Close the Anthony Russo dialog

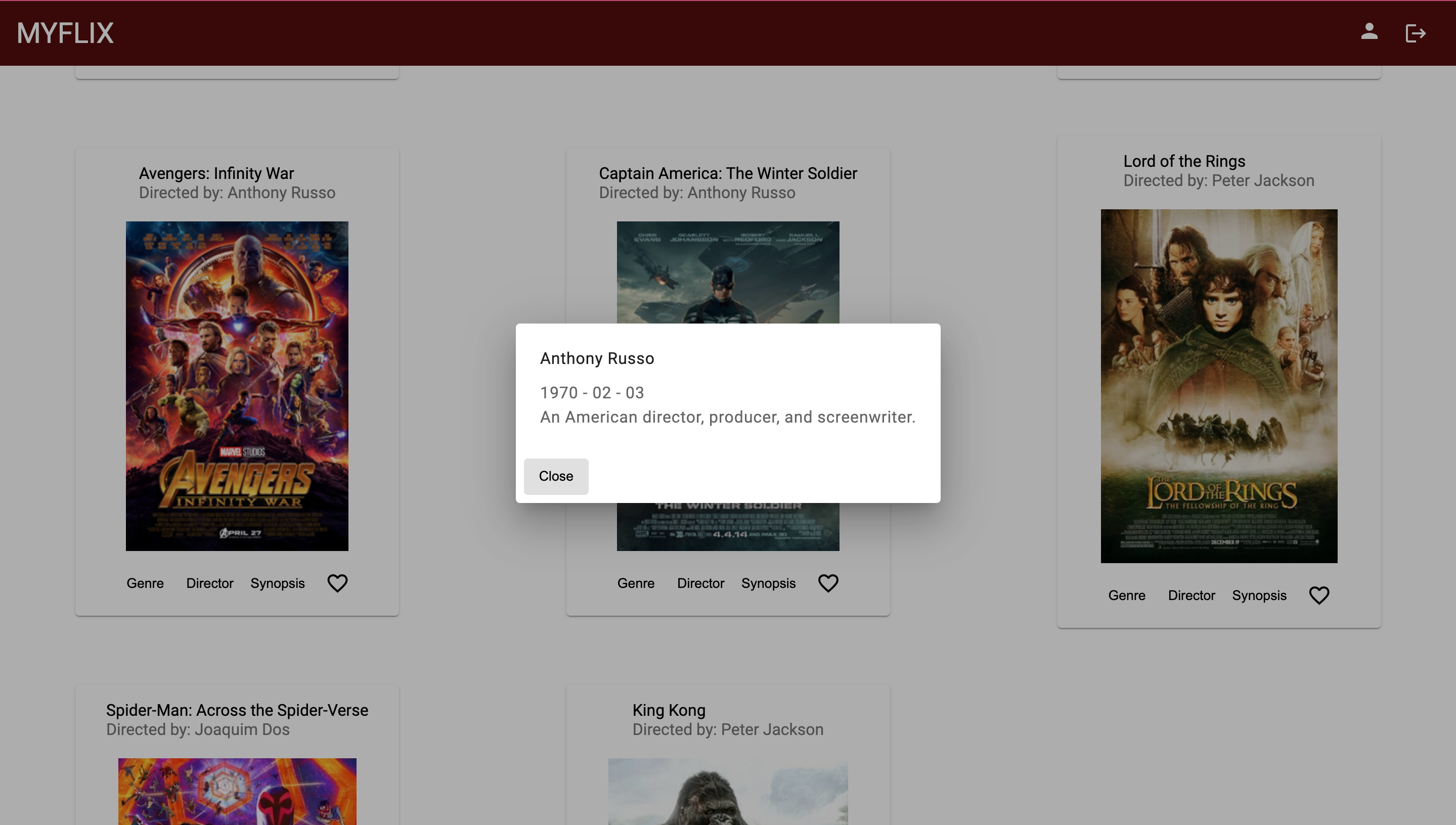[x=555, y=476]
